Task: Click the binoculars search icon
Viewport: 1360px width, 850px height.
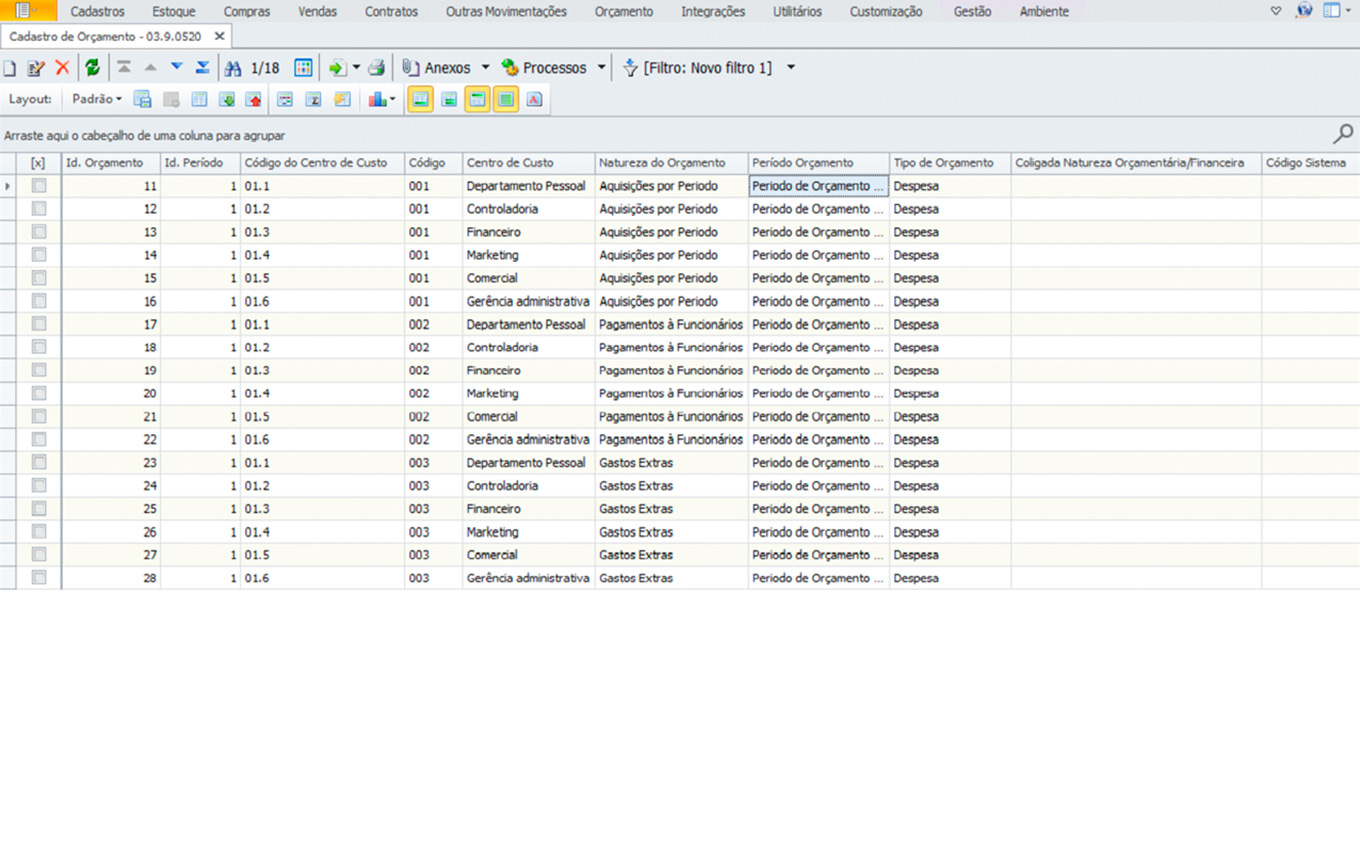Action: pyautogui.click(x=233, y=68)
